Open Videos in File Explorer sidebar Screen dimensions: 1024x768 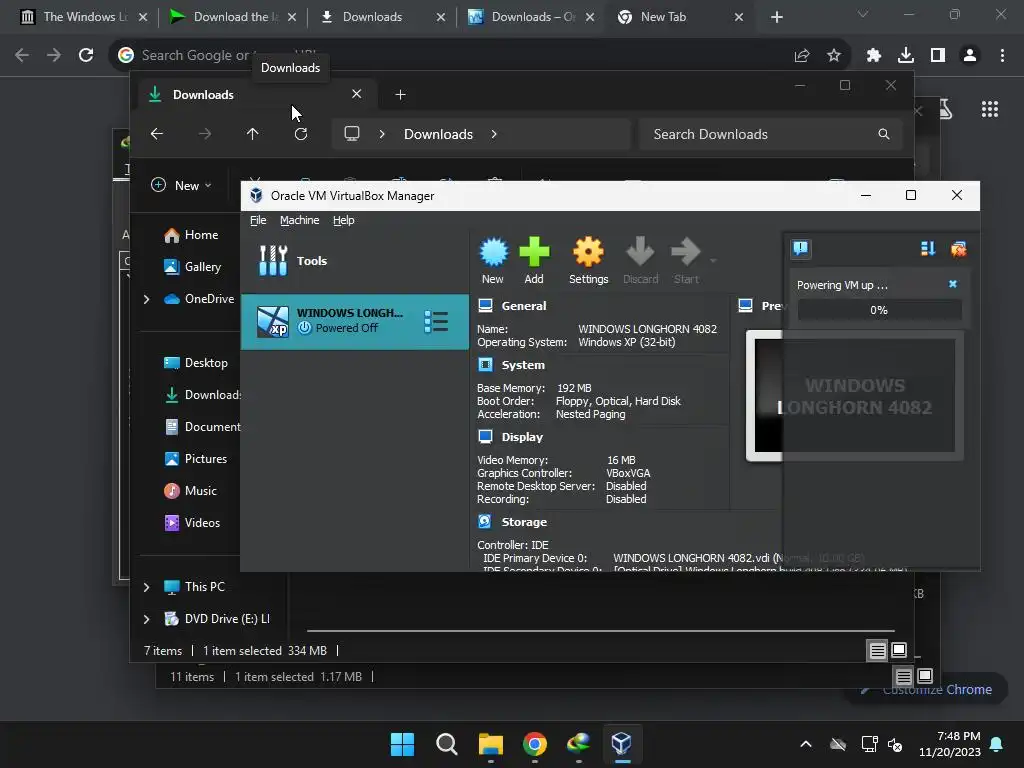tap(192, 522)
